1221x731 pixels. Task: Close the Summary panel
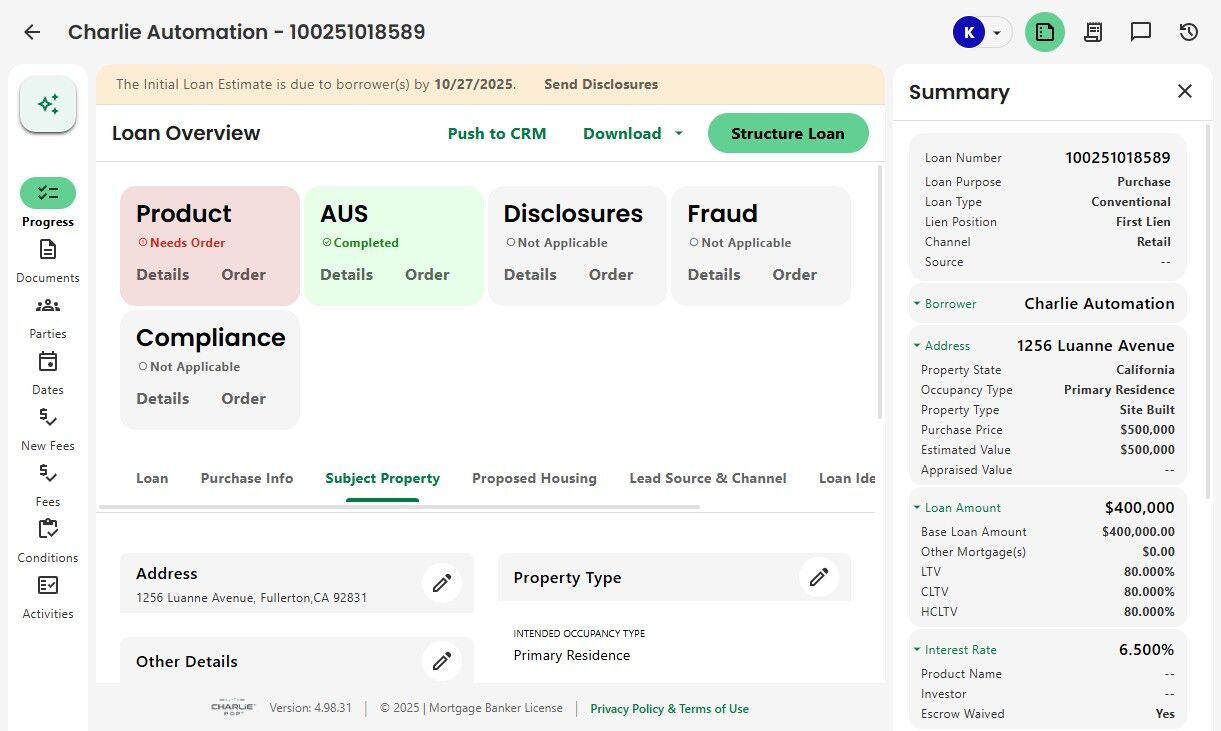click(1185, 92)
